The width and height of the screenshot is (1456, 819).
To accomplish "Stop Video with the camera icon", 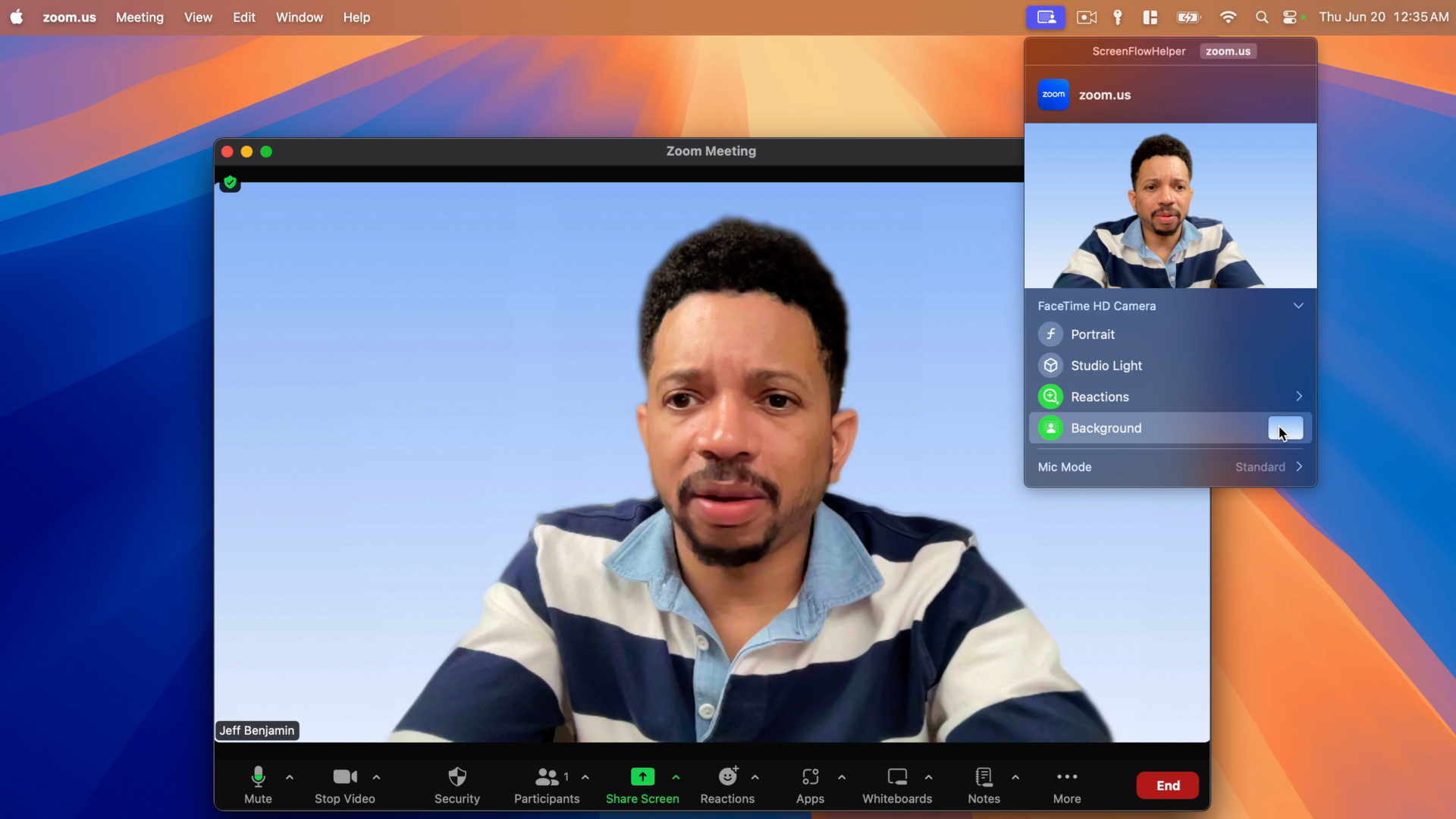I will pyautogui.click(x=344, y=785).
